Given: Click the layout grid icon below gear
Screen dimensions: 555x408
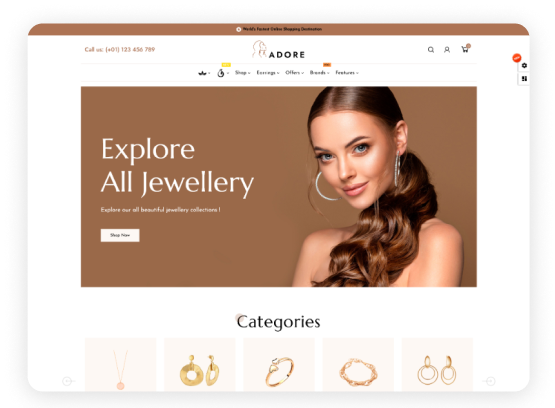Looking at the screenshot, I should pyautogui.click(x=524, y=79).
